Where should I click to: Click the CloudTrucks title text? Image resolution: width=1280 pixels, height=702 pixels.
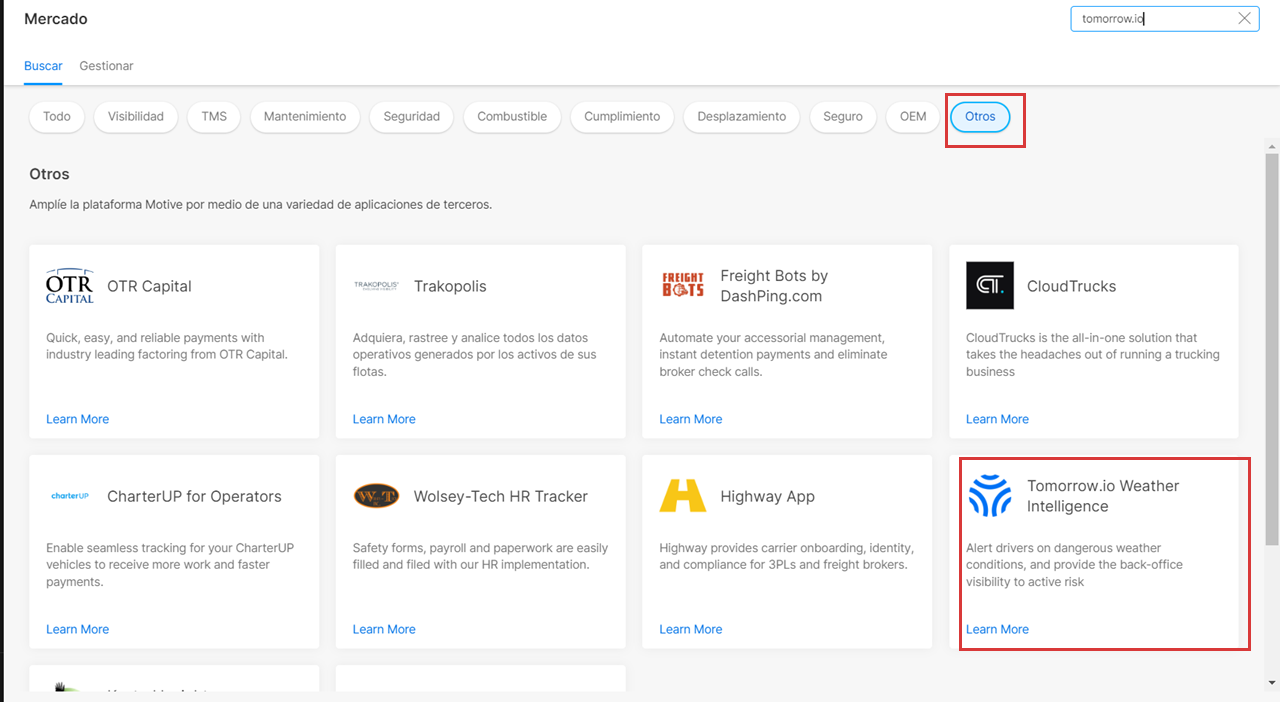pyautogui.click(x=1071, y=286)
